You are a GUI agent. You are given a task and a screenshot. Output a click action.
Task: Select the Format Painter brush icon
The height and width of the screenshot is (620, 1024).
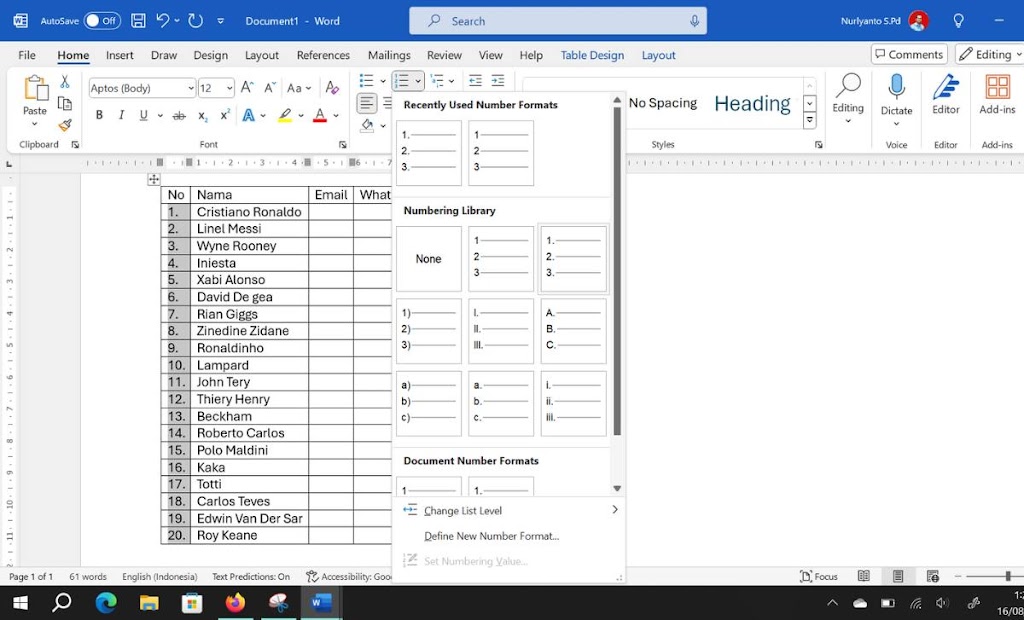tap(65, 125)
